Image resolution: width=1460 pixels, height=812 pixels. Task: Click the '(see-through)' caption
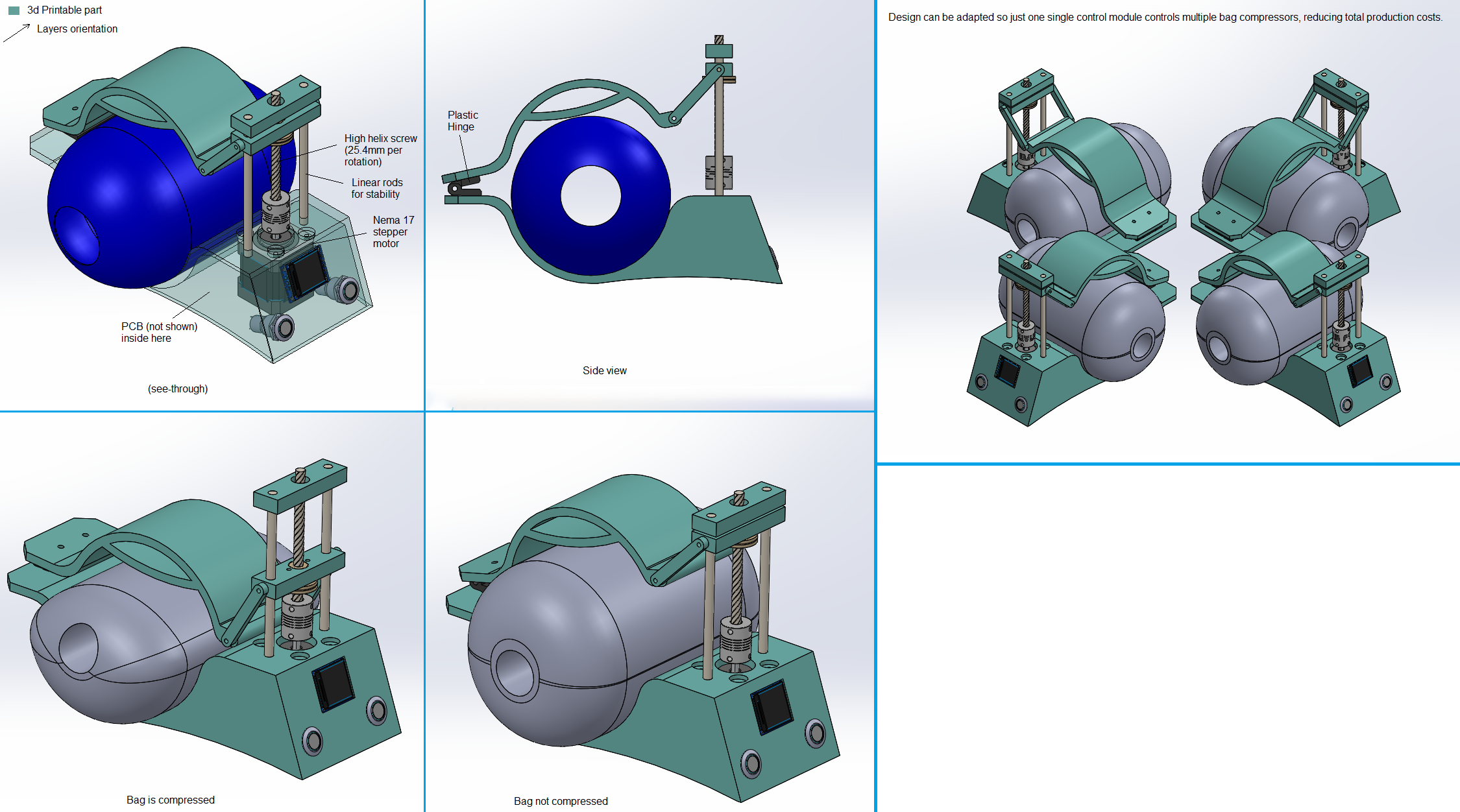pyautogui.click(x=178, y=389)
